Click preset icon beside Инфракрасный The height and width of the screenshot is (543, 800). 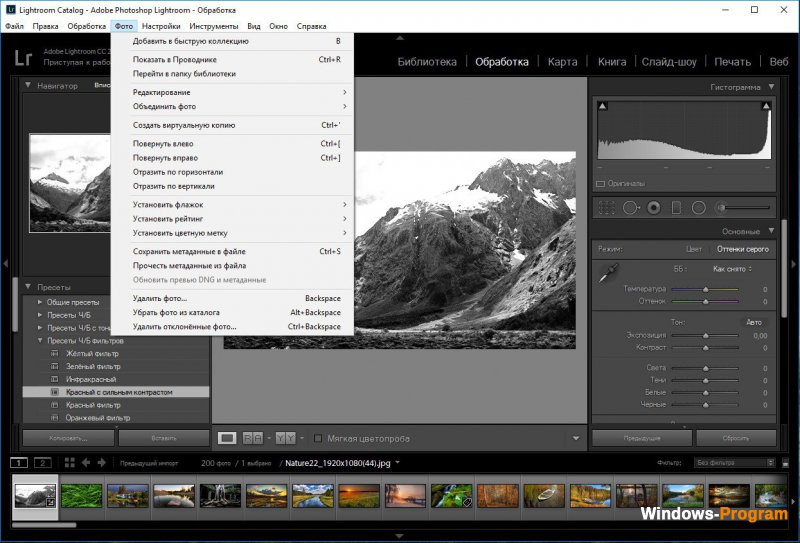click(55, 379)
